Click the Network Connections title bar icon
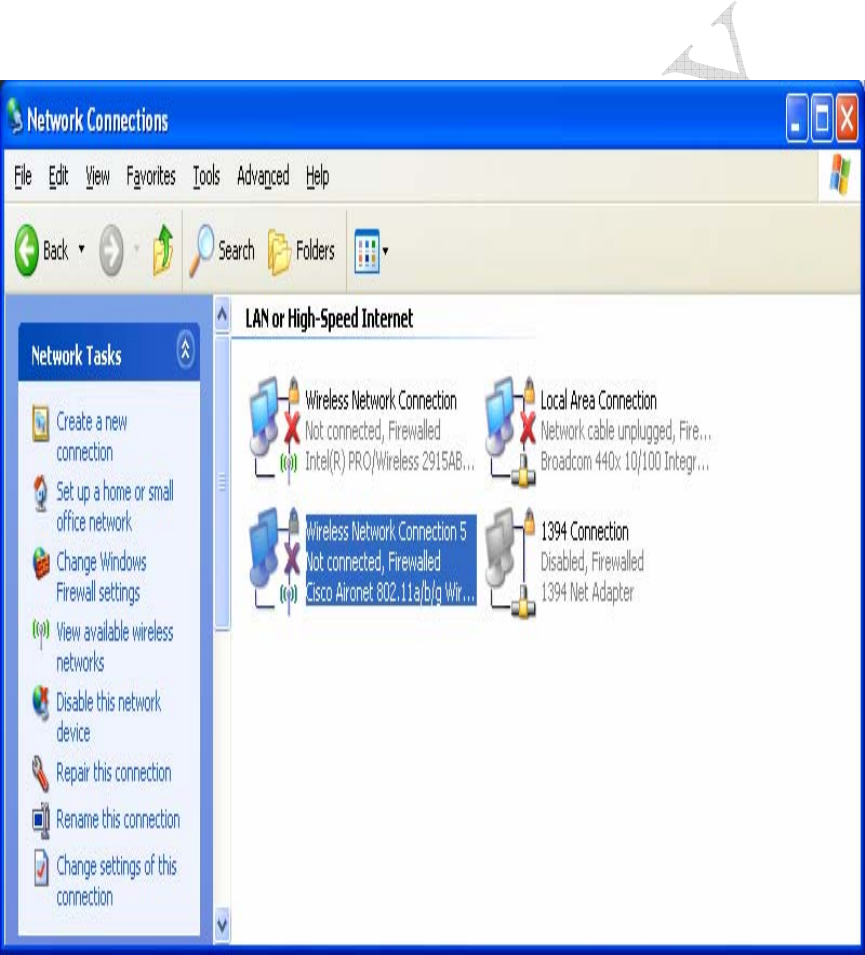Image resolution: width=865 pixels, height=955 pixels. [15, 117]
